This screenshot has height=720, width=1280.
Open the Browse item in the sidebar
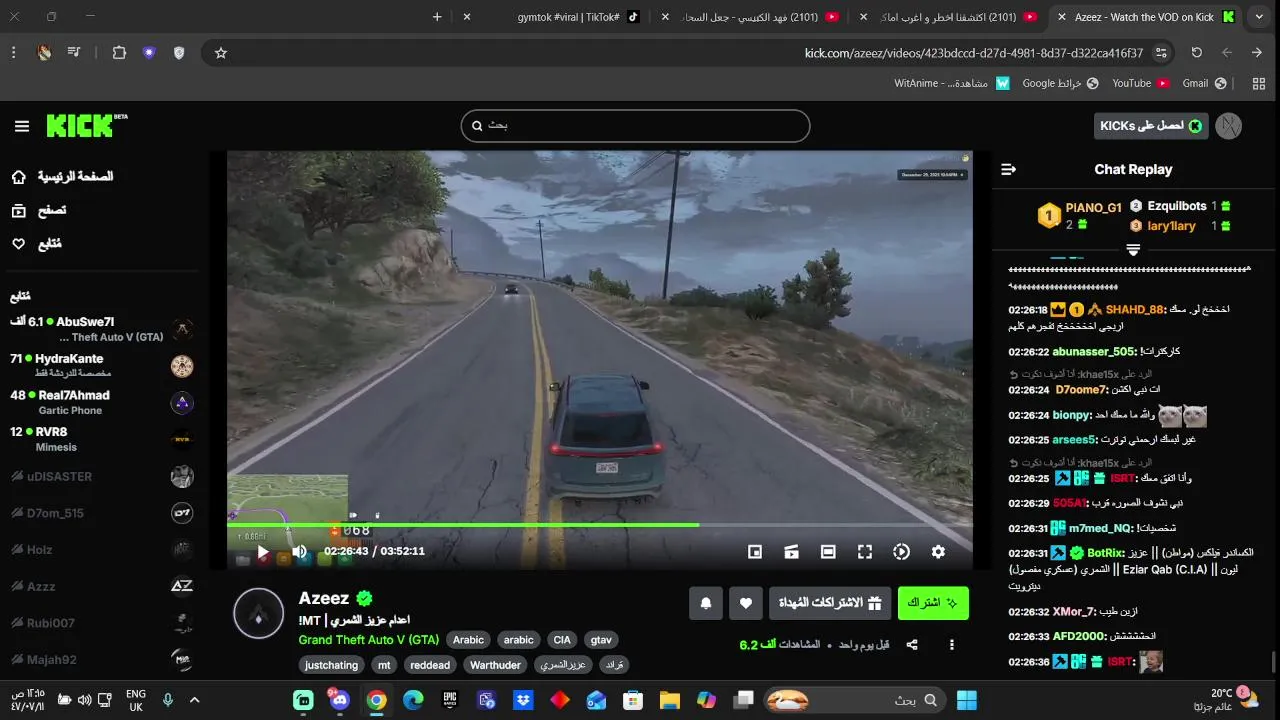[x=40, y=210]
